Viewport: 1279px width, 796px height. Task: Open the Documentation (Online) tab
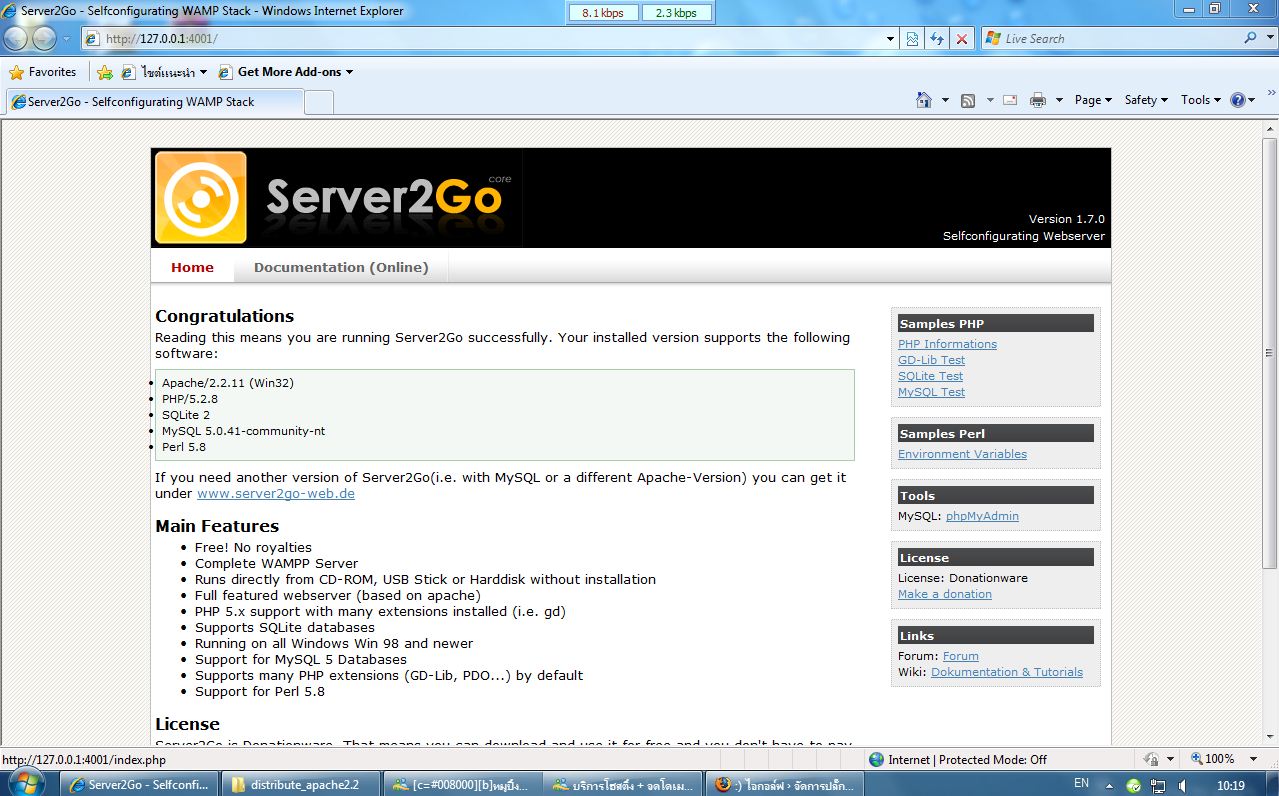pyautogui.click(x=341, y=267)
